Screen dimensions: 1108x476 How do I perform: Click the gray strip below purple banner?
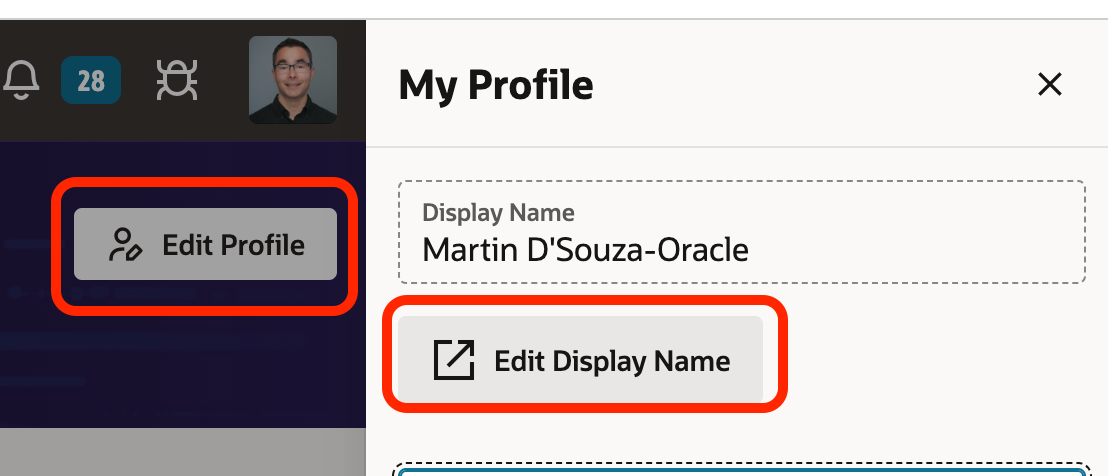183,452
